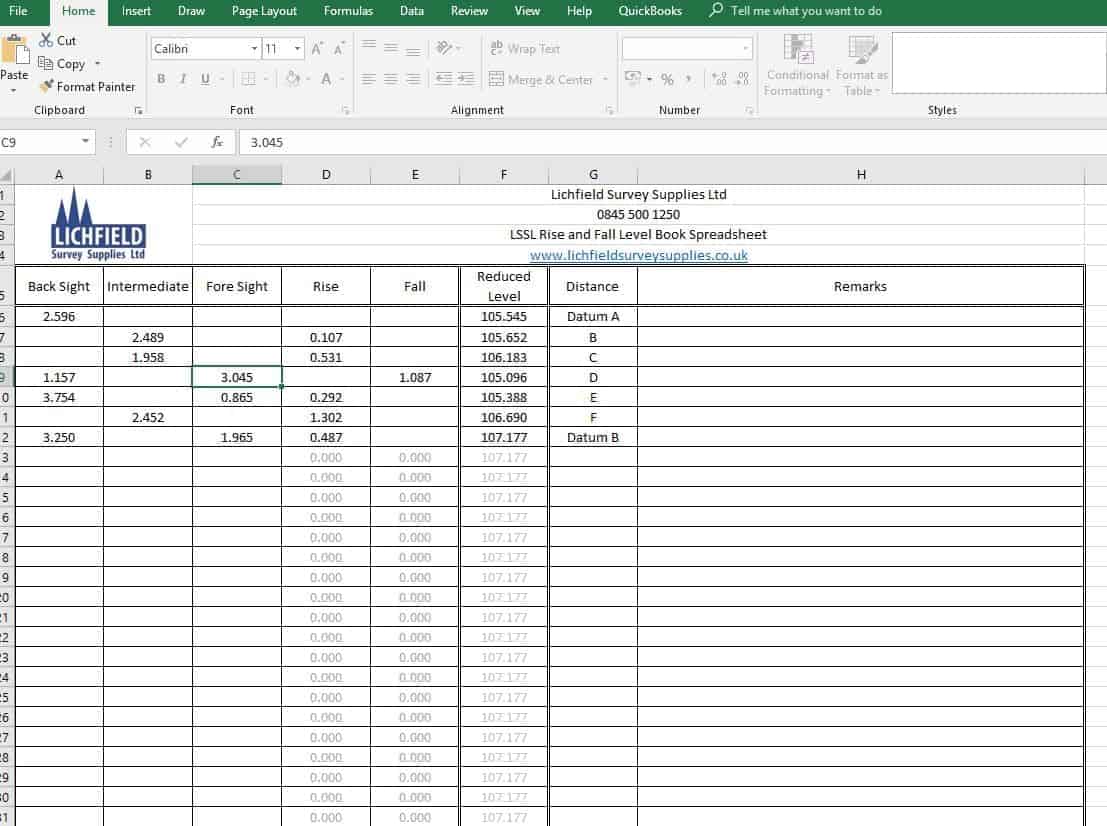Click into the formula bar showing 3.045
1107x826 pixels.
pyautogui.click(x=671, y=142)
